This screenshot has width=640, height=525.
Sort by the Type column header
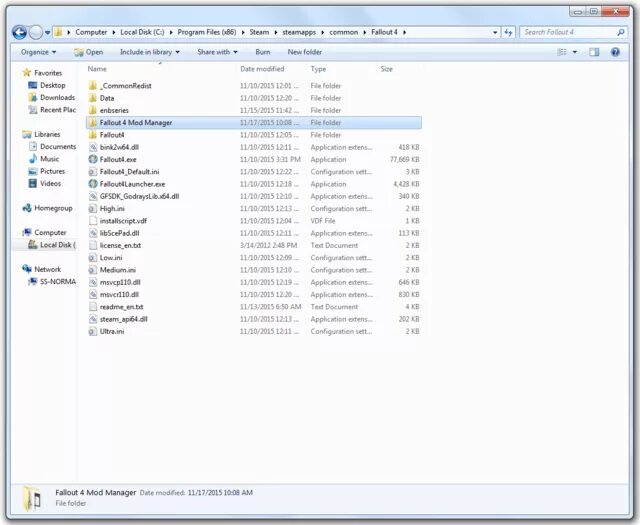click(x=318, y=69)
